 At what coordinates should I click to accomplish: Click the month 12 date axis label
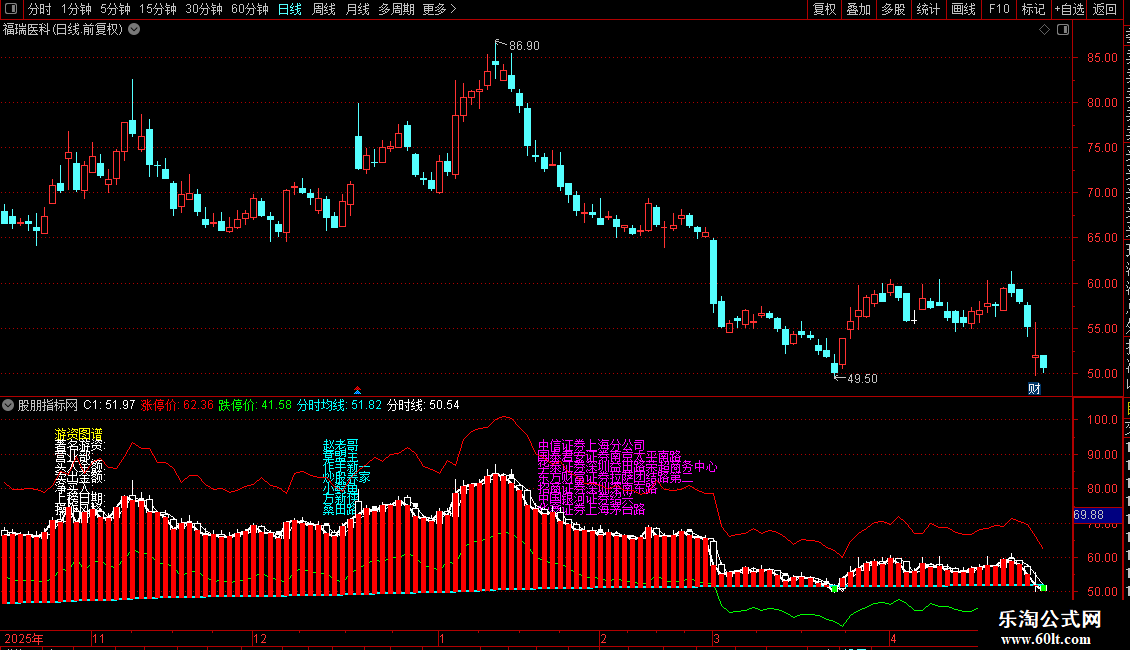[260, 638]
